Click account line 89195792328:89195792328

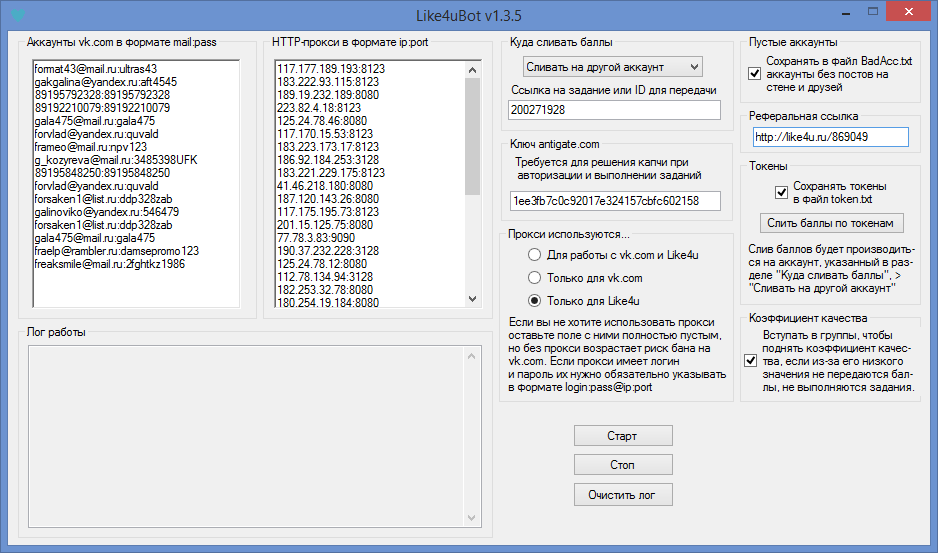(x=102, y=95)
